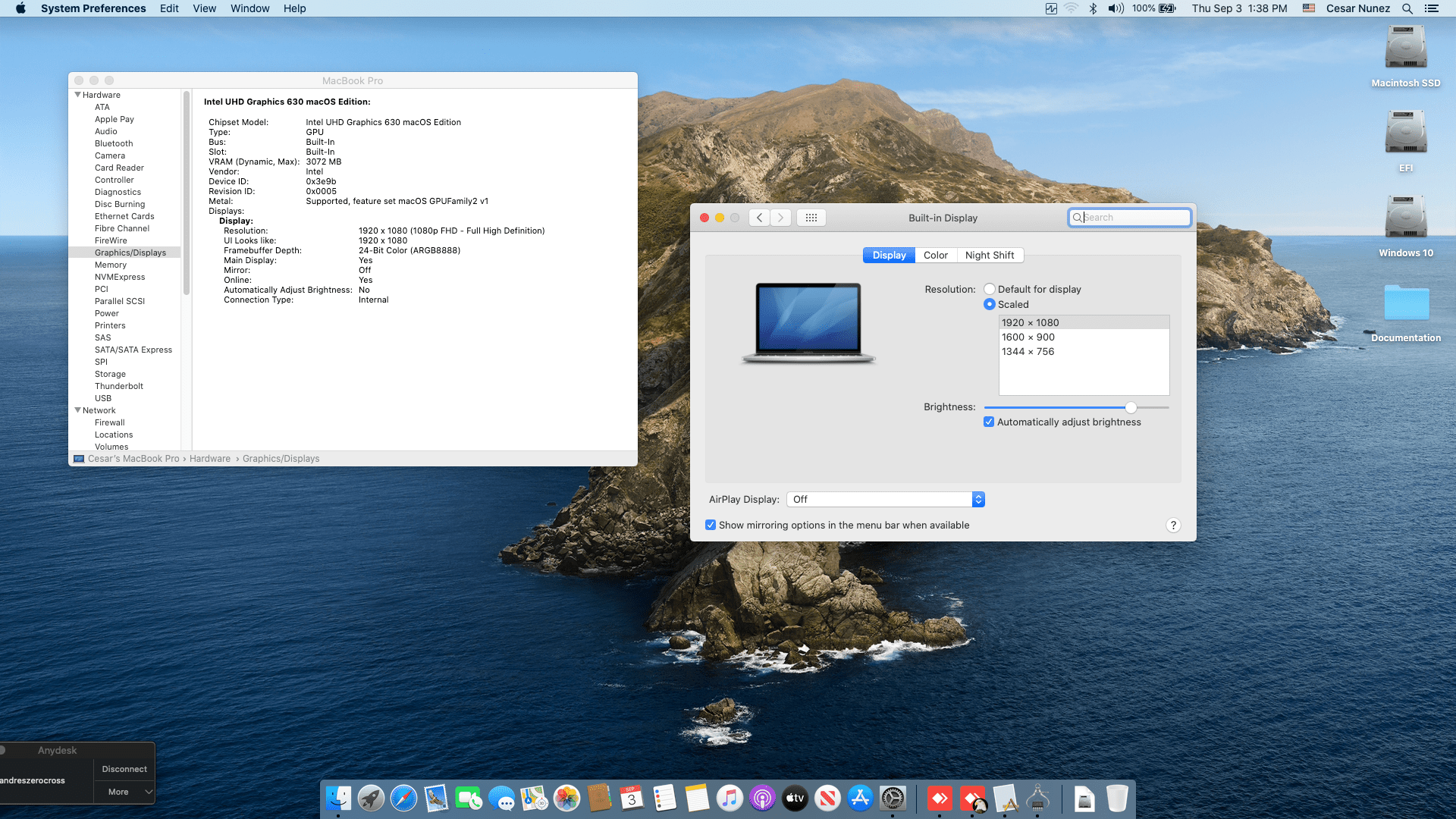
Task: Open the Edit menu
Action: 169,8
